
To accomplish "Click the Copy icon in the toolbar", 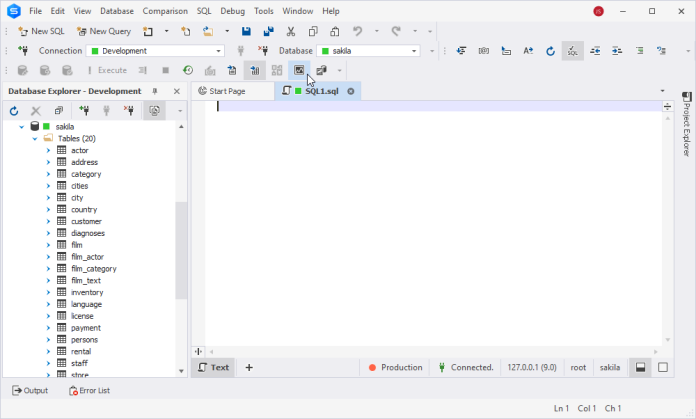I will tap(313, 31).
